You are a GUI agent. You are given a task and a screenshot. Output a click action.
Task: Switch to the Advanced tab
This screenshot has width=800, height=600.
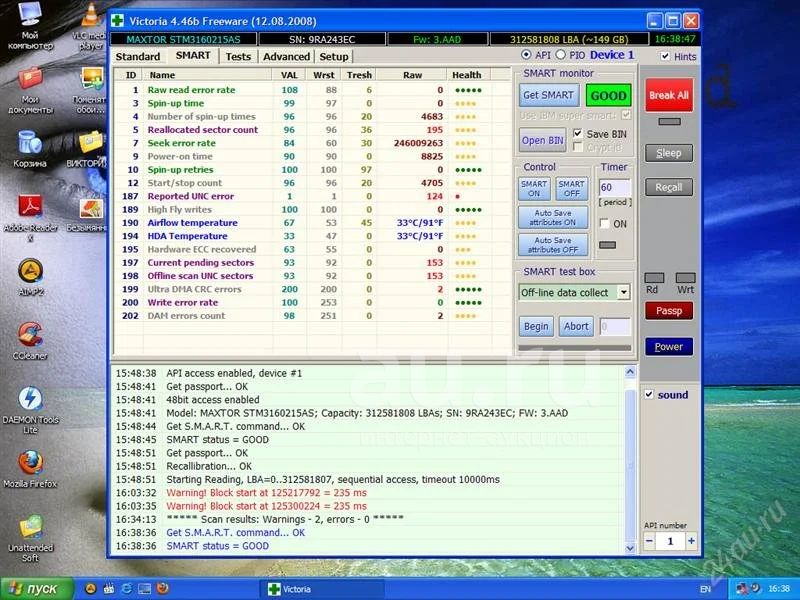286,57
